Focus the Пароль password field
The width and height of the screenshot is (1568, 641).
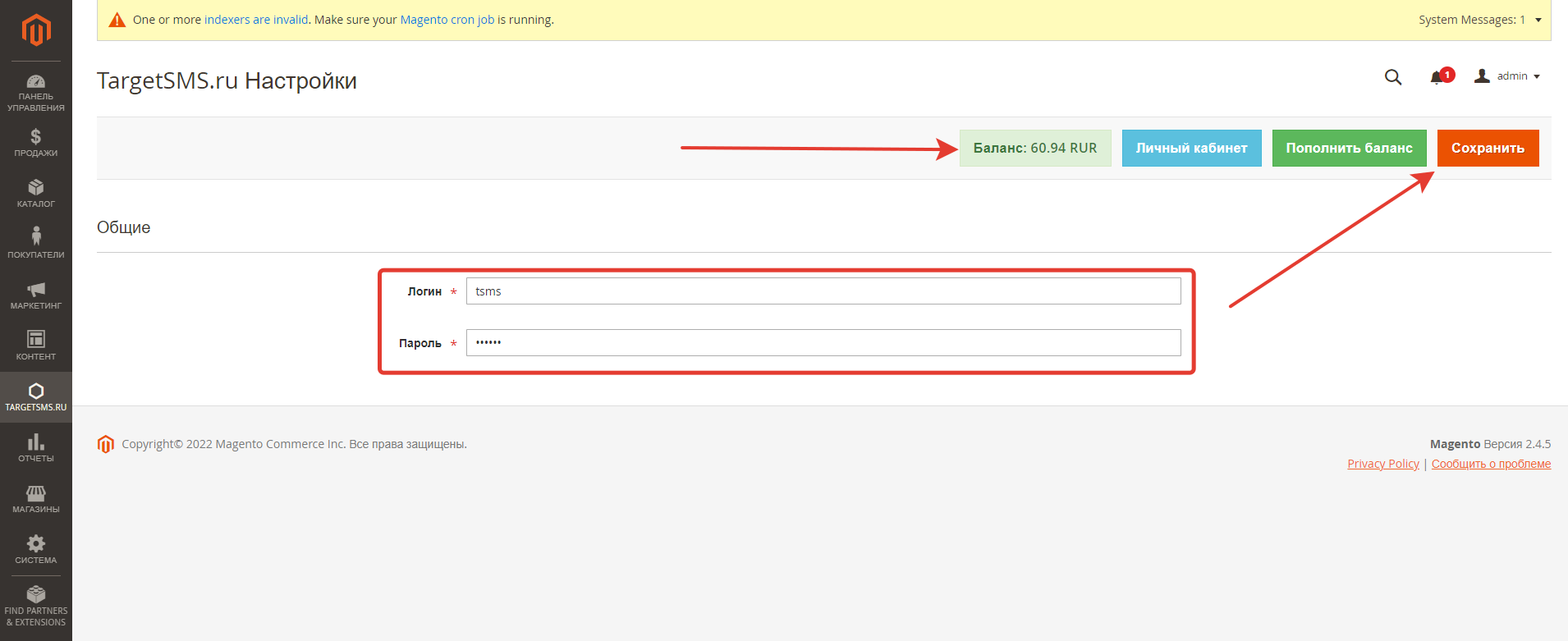click(x=823, y=343)
